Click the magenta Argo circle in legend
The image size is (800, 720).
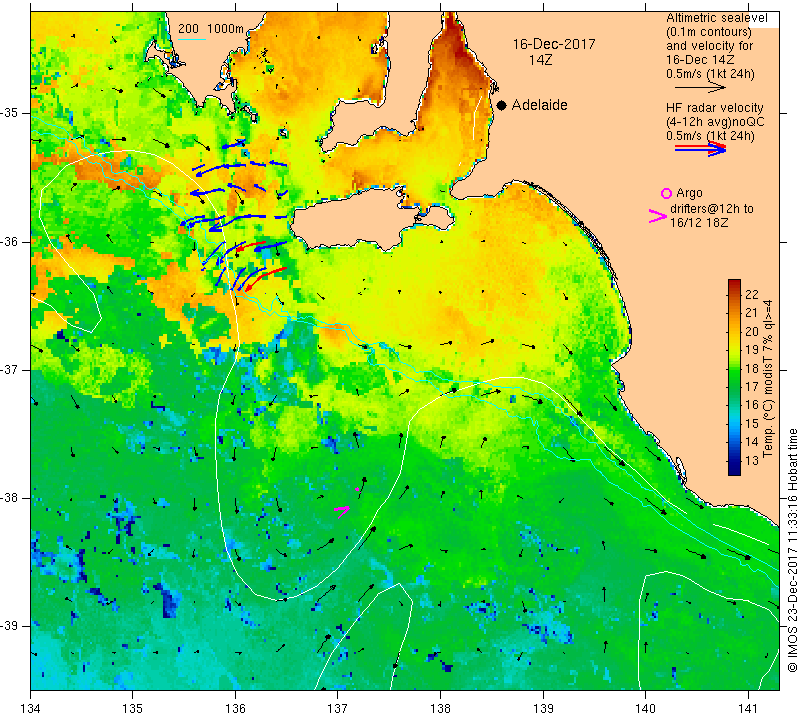666,193
